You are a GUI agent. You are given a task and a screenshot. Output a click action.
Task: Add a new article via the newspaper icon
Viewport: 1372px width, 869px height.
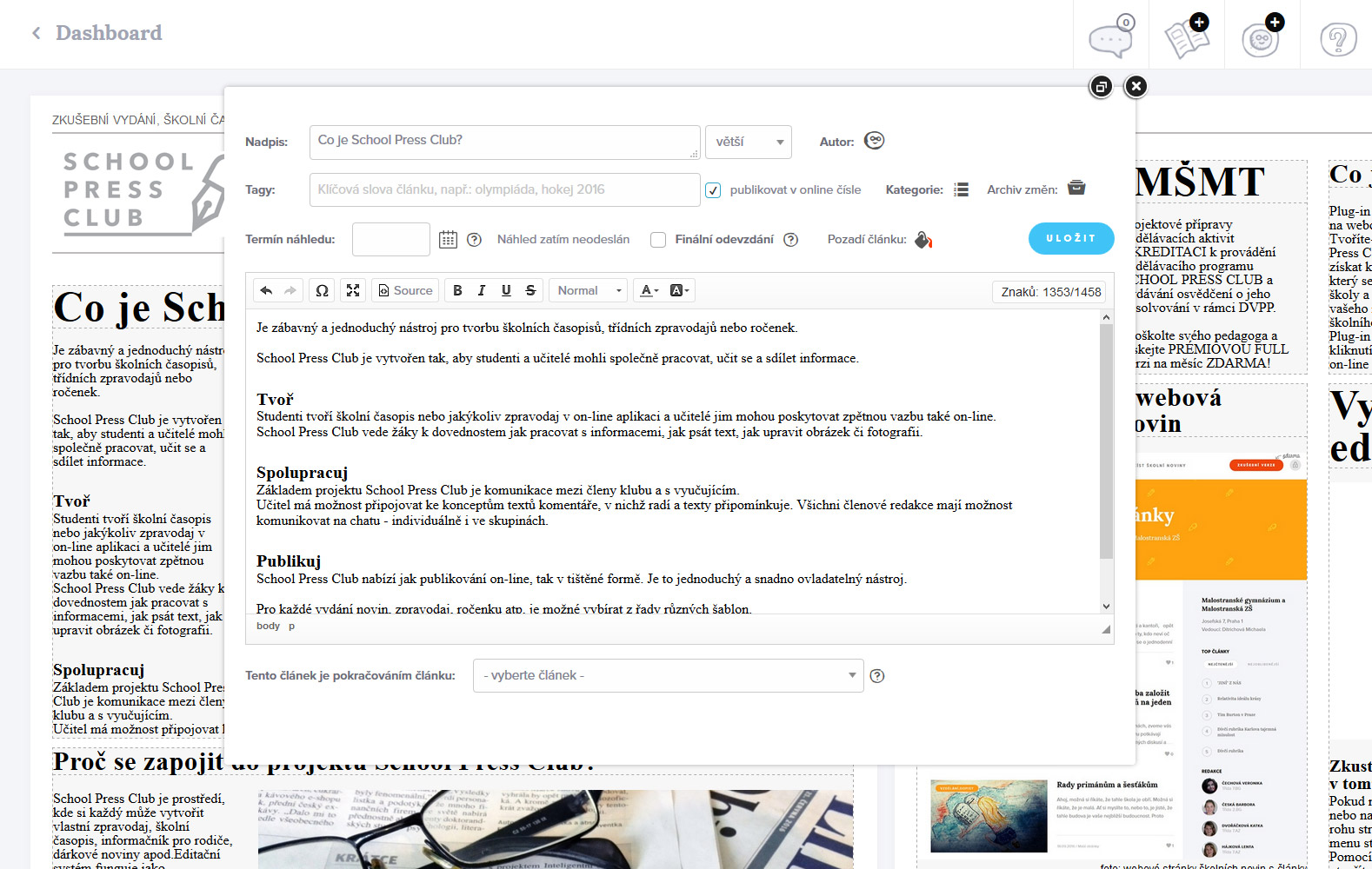[1187, 36]
